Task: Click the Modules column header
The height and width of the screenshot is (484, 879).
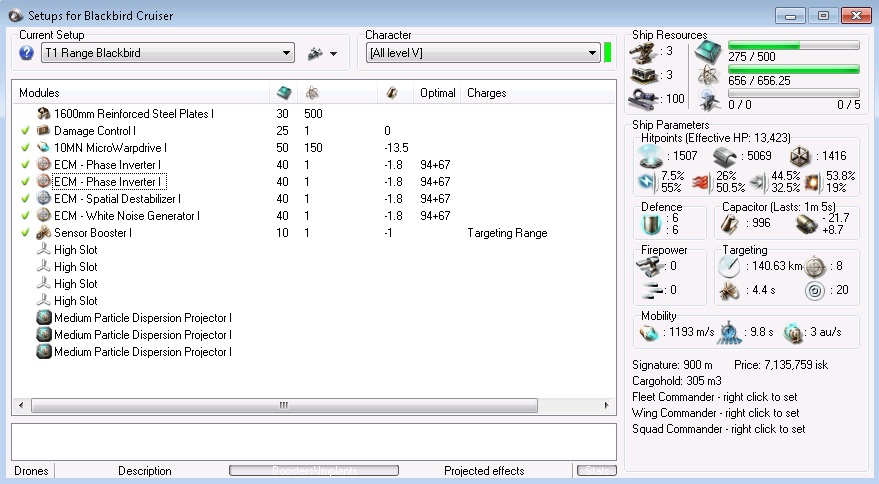Action: click(x=39, y=93)
